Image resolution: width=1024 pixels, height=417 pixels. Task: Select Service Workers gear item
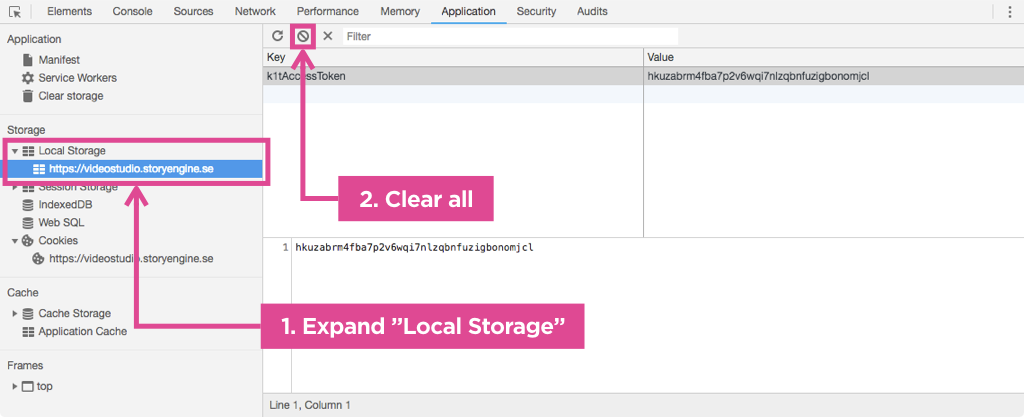pyautogui.click(x=76, y=78)
